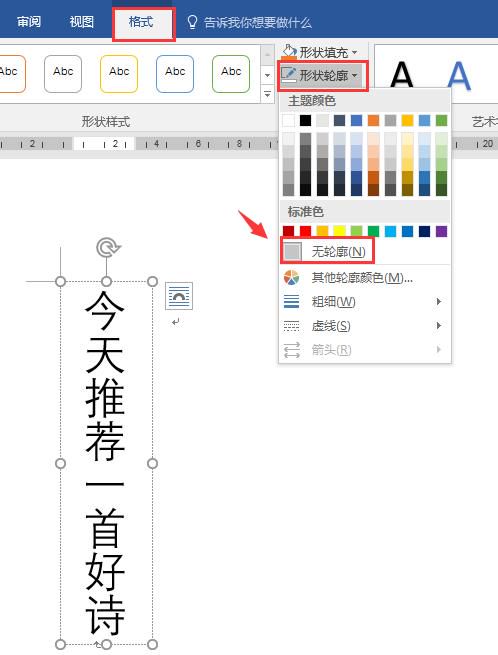Click the shape outline pen icon
This screenshot has height=655, width=498.
289,75
